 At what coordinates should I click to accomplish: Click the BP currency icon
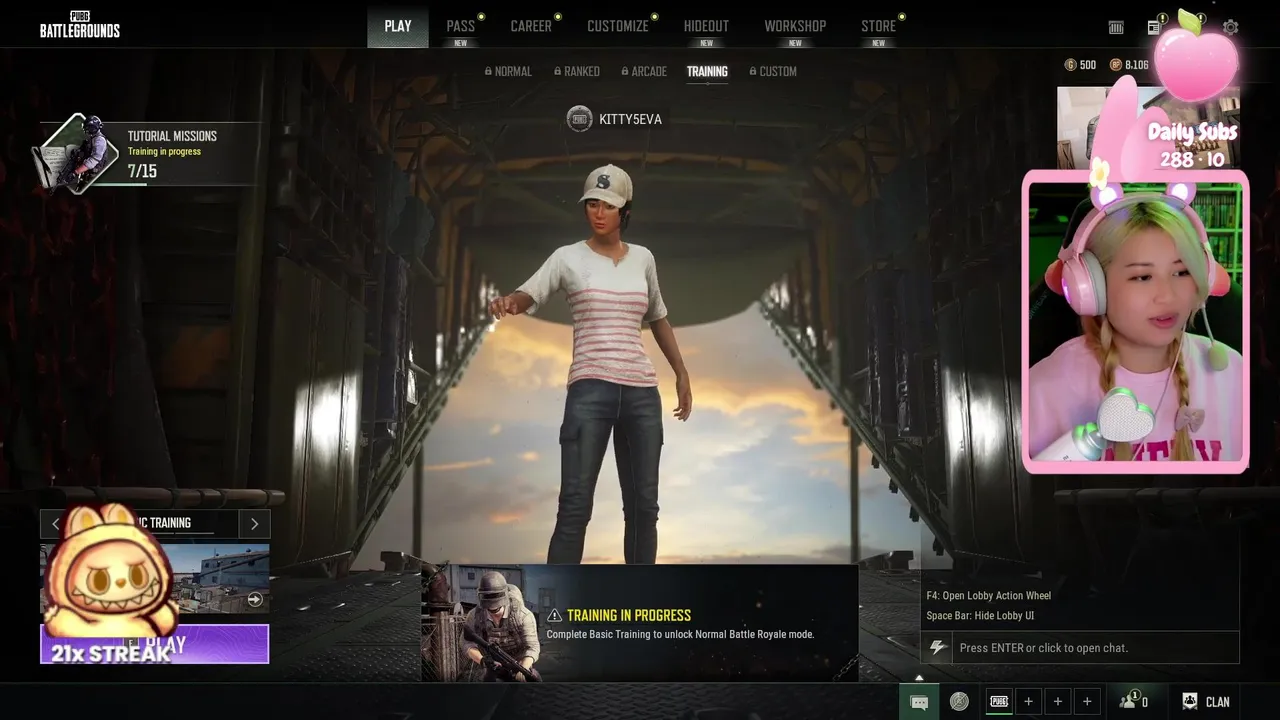tap(1115, 65)
